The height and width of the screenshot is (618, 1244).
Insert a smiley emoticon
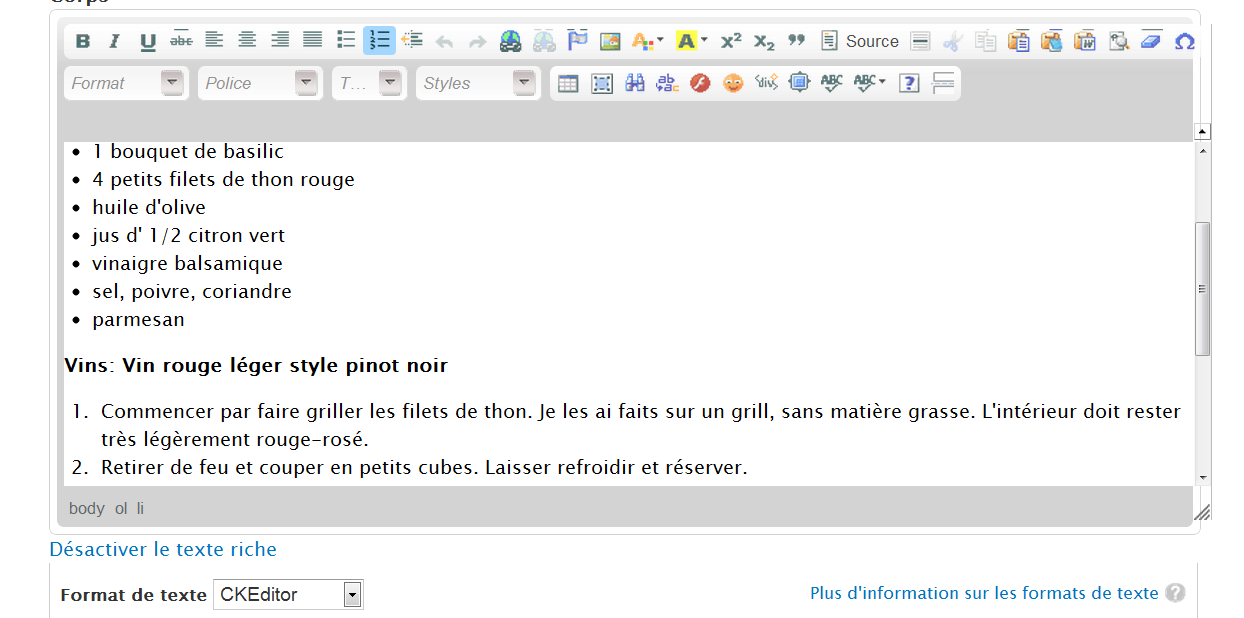pos(733,83)
